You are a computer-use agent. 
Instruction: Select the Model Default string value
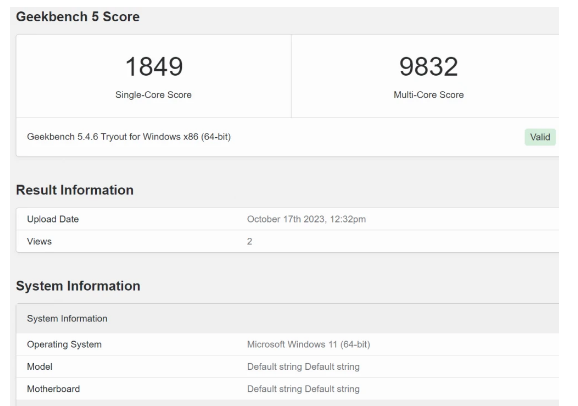303,367
